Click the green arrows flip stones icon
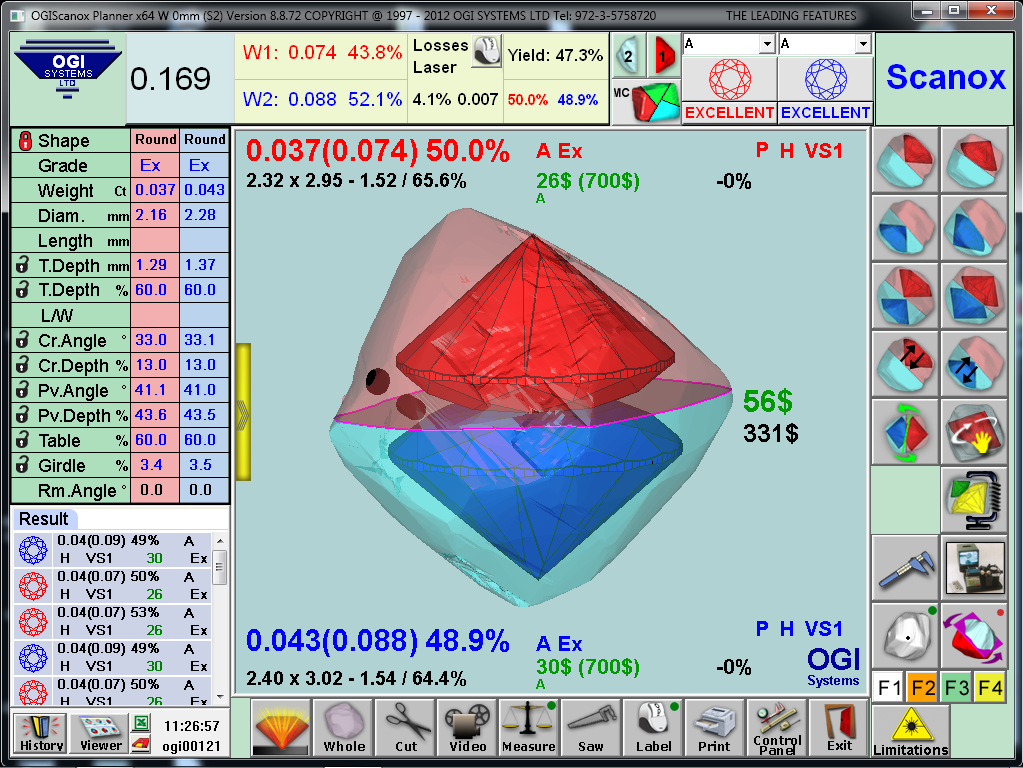 pyautogui.click(x=905, y=432)
